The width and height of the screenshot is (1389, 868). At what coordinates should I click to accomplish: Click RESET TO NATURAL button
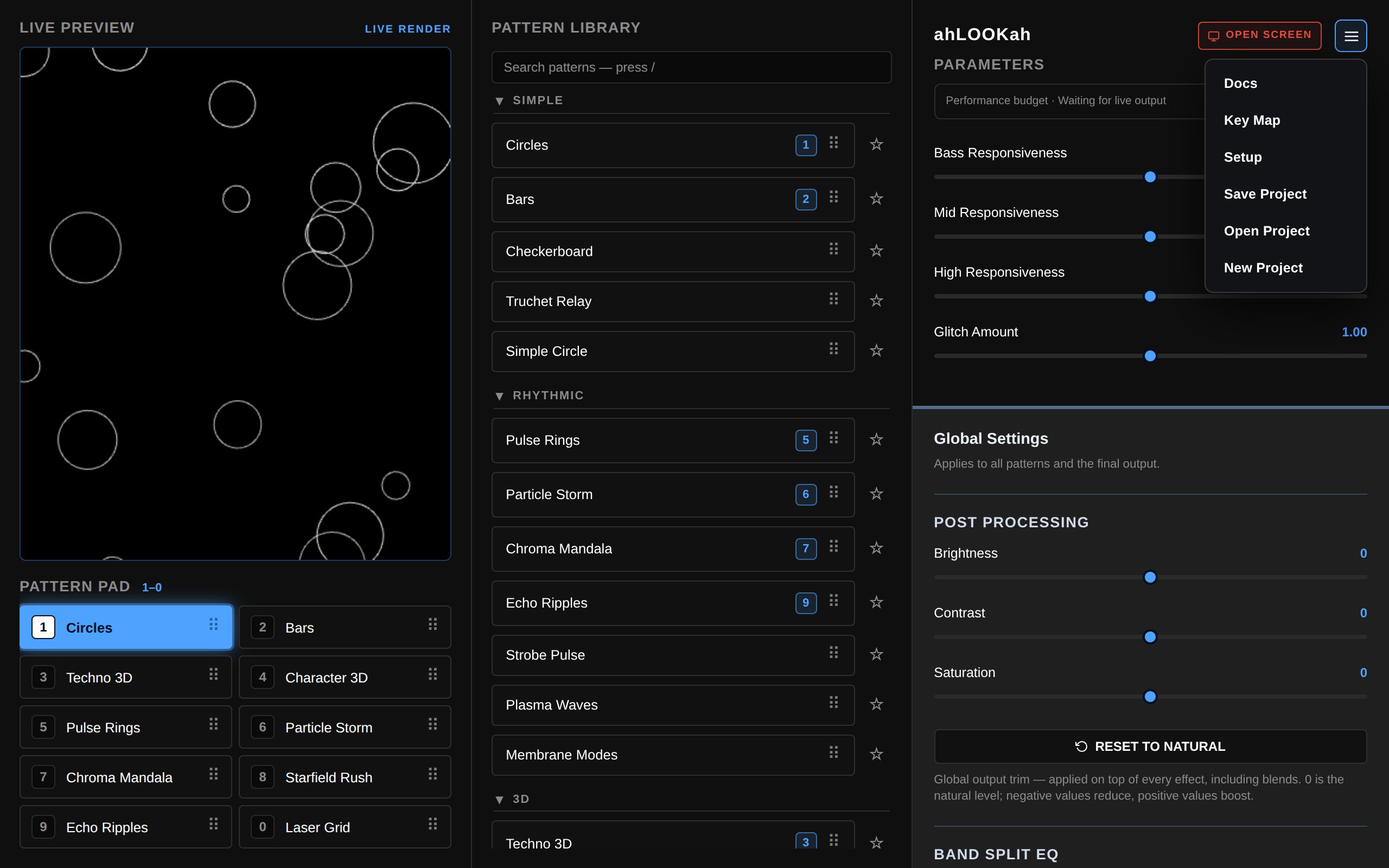coord(1150,746)
